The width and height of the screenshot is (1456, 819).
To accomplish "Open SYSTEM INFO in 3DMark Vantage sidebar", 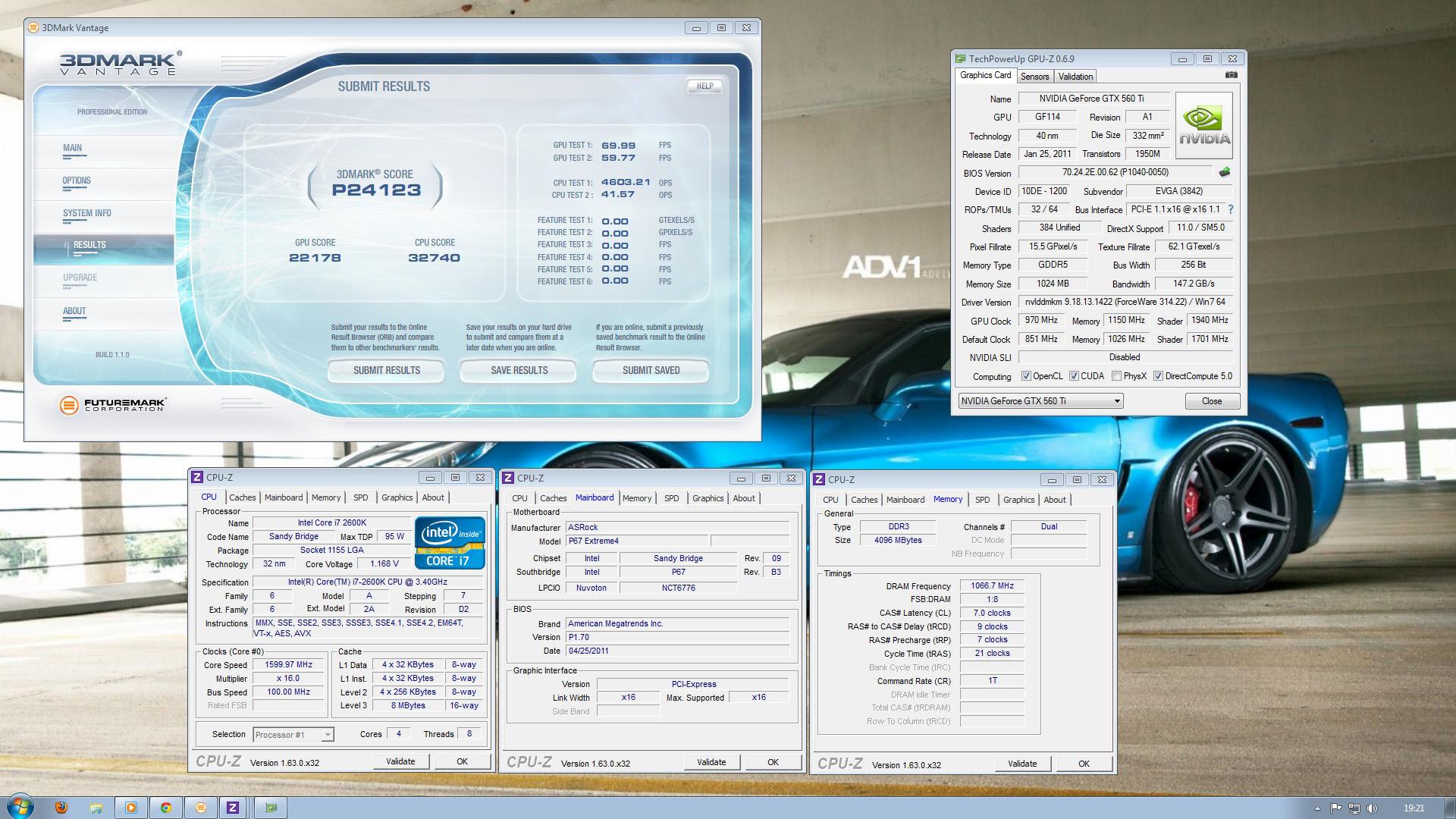I will click(87, 213).
